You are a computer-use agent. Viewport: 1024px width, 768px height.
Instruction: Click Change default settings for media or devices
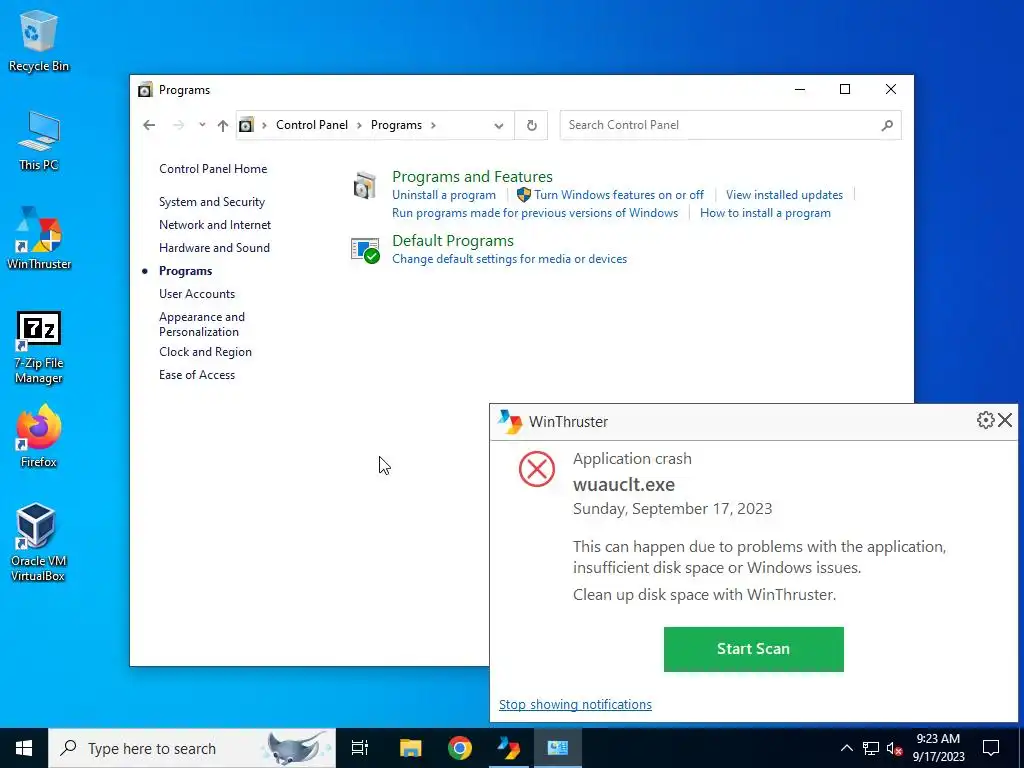click(x=509, y=259)
